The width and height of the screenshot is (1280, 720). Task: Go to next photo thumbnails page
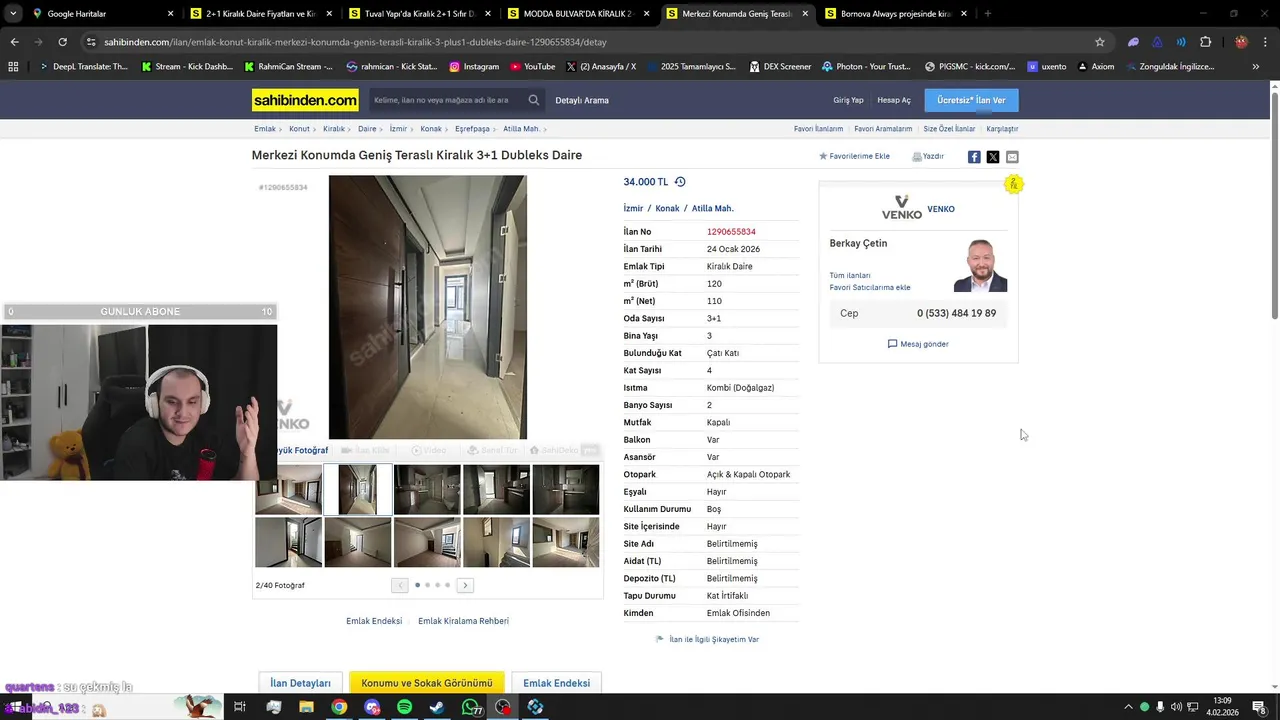point(465,585)
